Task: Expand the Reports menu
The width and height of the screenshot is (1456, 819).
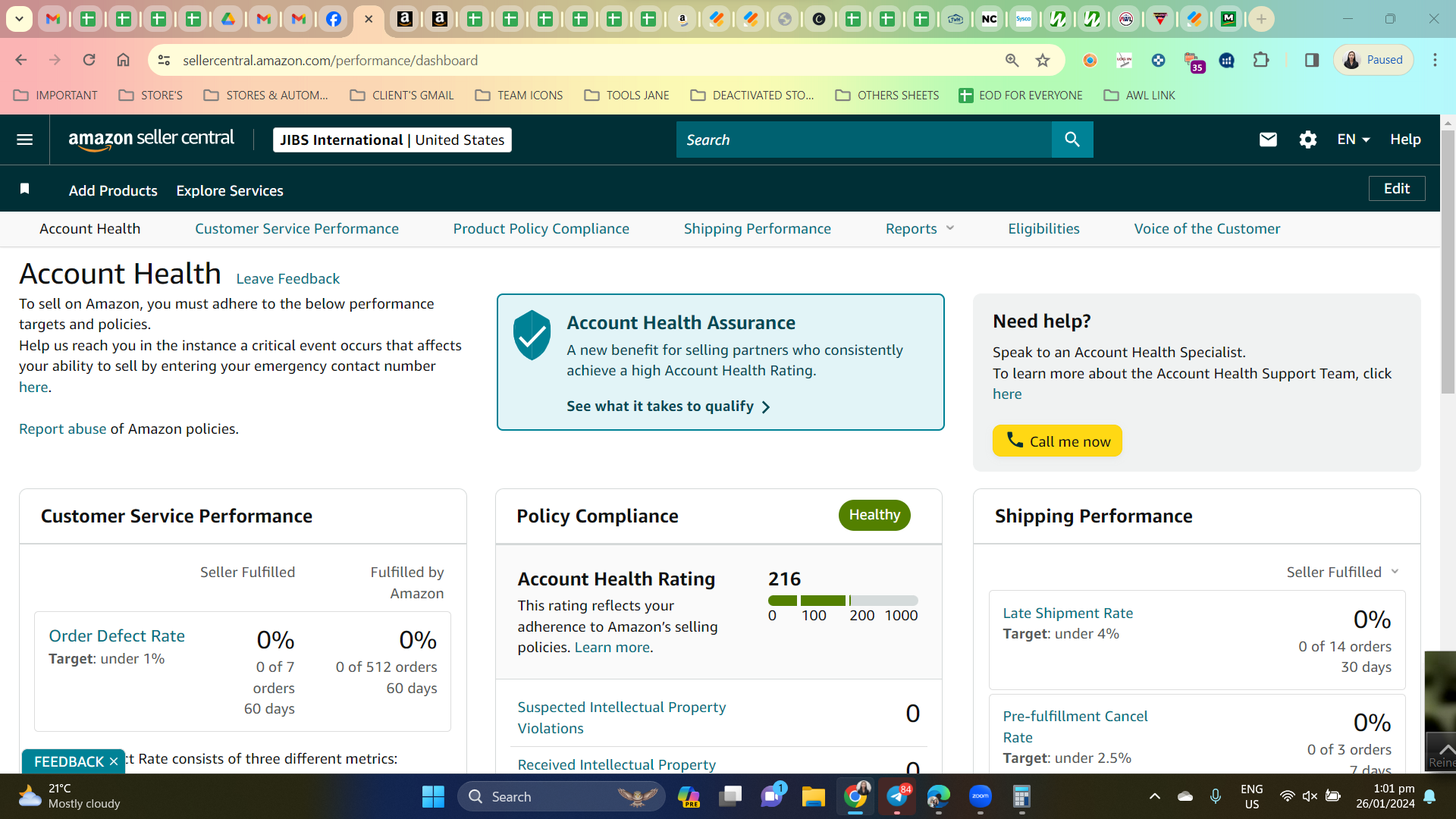Action: pos(919,228)
